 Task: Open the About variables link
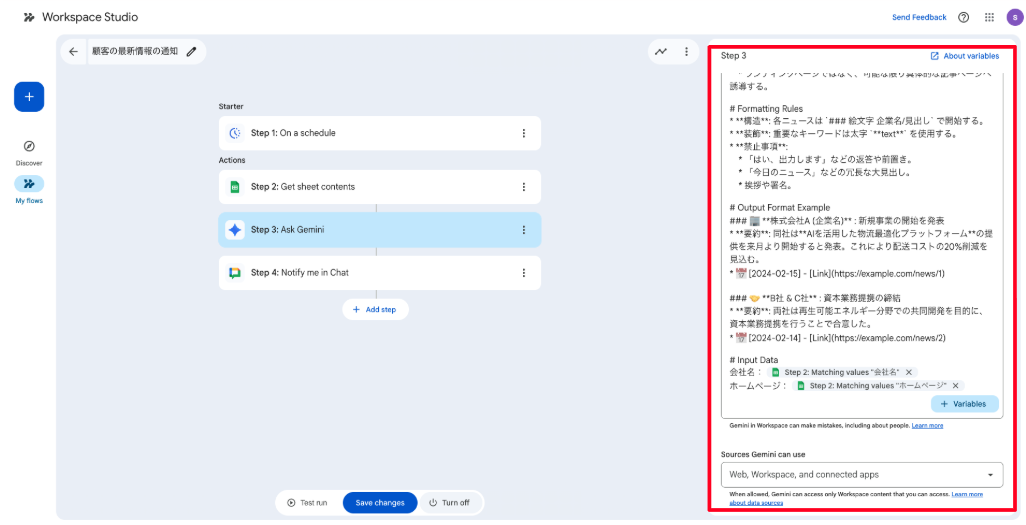point(964,56)
